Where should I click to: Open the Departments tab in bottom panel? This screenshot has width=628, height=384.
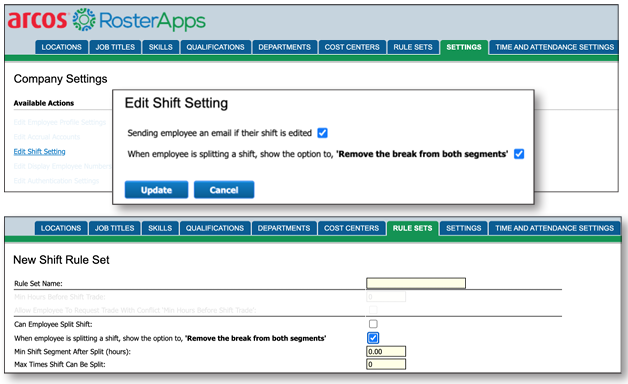click(x=284, y=228)
